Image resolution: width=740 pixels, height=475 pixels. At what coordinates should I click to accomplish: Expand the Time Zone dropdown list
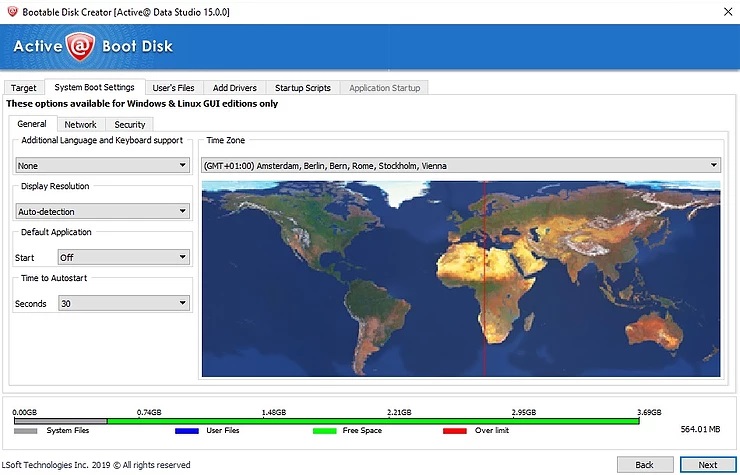pos(460,165)
